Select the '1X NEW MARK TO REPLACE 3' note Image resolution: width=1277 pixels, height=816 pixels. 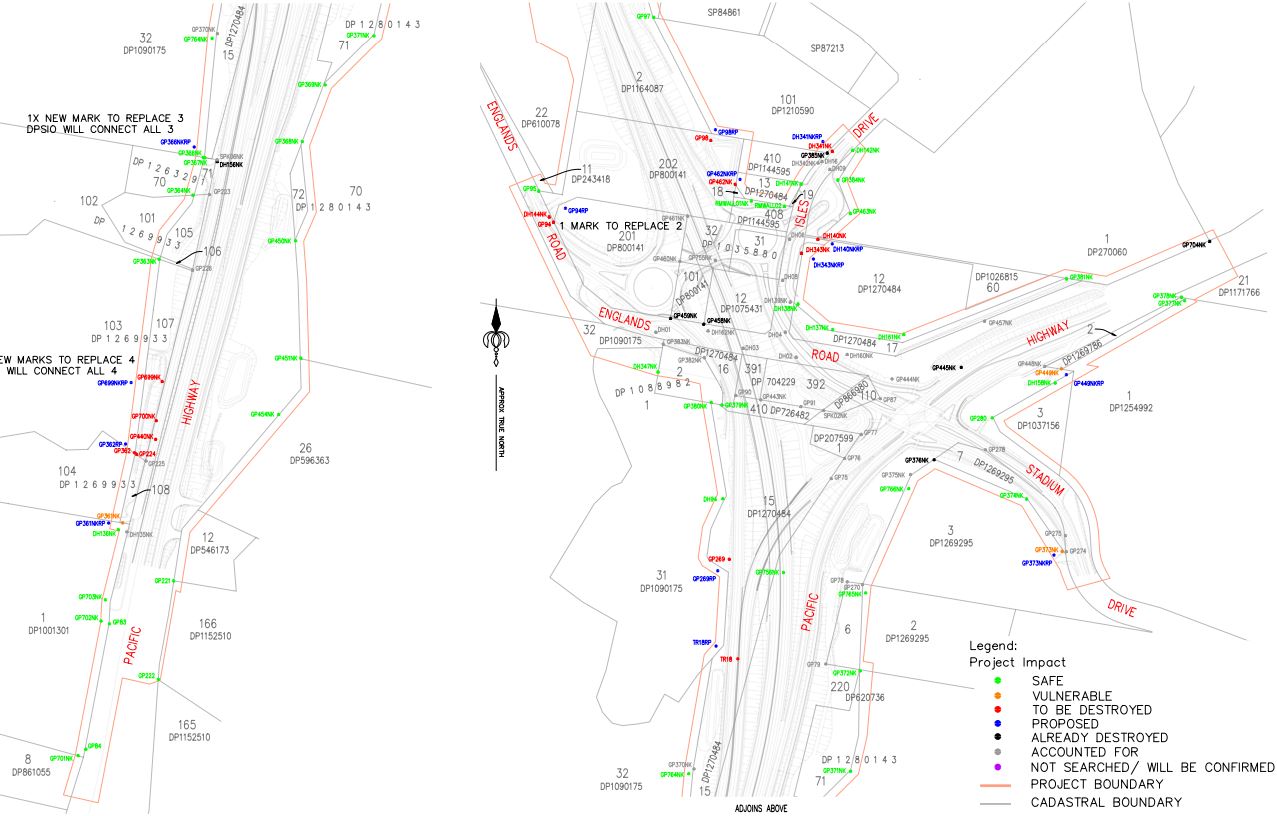click(x=105, y=118)
